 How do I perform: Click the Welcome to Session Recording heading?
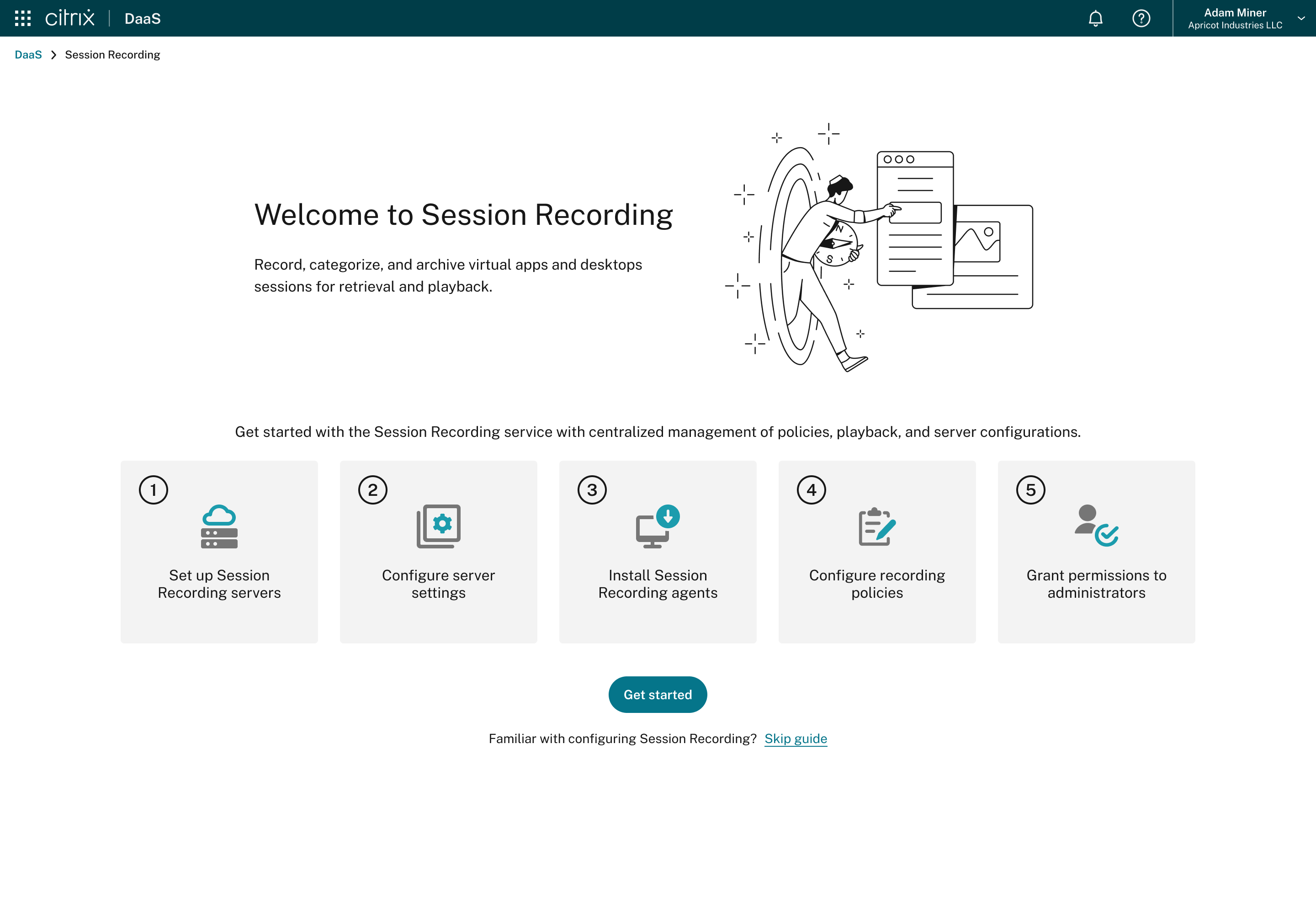click(x=463, y=215)
